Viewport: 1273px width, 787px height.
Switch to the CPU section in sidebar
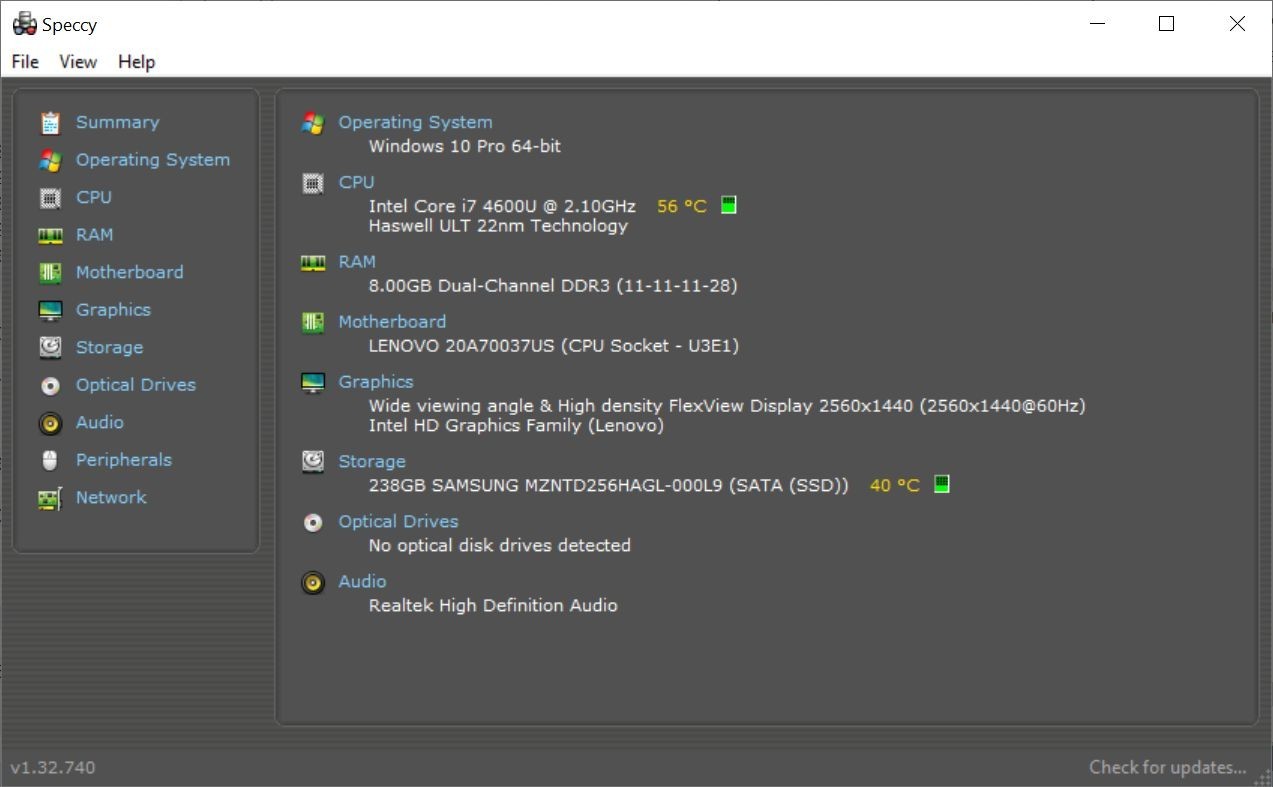pyautogui.click(x=94, y=198)
